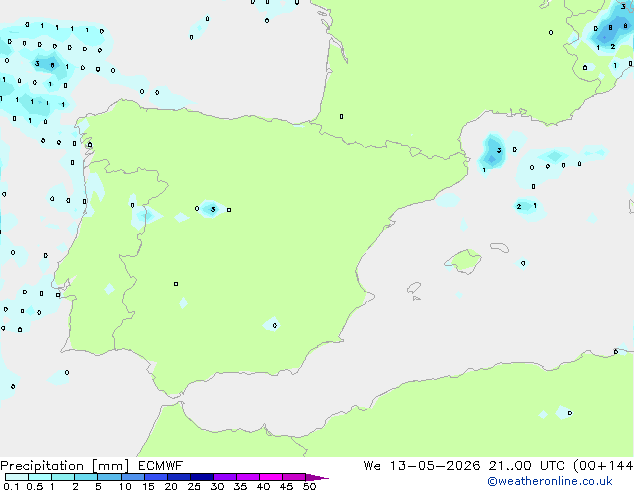The image size is (634, 490).
Task: Click the Ibiza island outline
Action: pyautogui.click(x=414, y=288)
